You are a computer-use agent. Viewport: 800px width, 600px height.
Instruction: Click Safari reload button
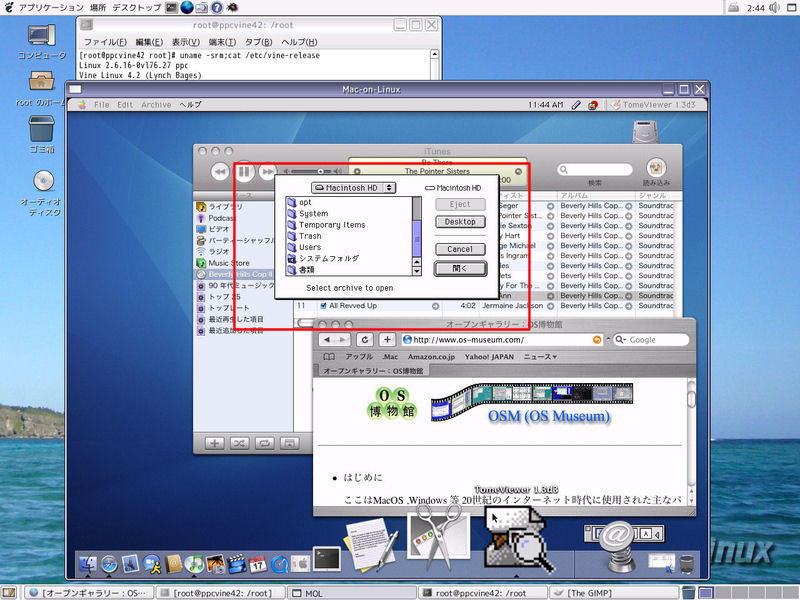pos(364,340)
